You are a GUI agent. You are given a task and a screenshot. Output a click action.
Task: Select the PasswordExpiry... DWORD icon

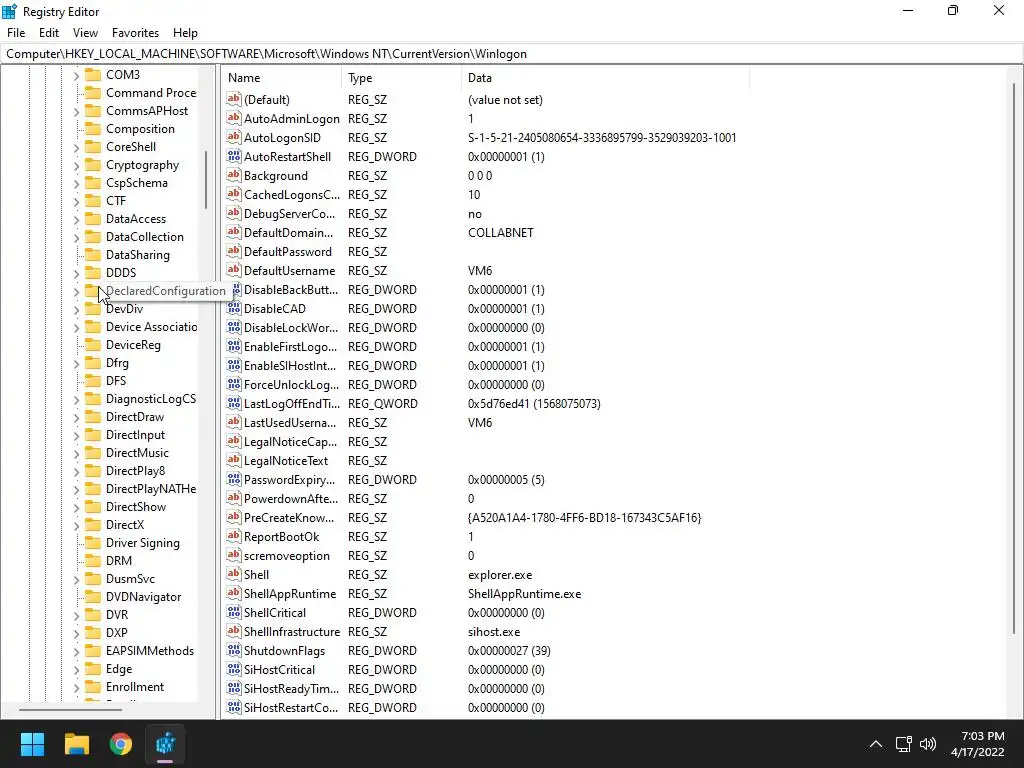[x=234, y=479]
